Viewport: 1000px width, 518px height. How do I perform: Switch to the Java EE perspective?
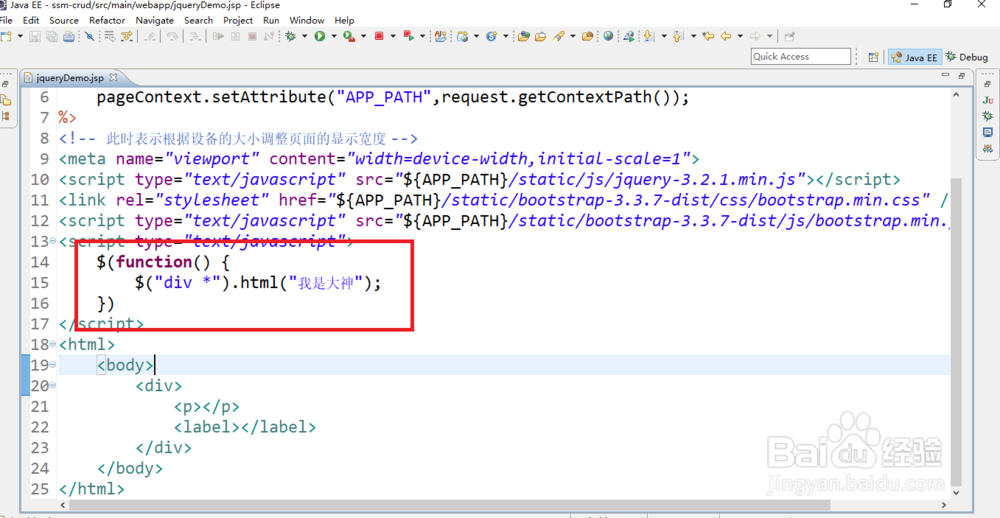(915, 57)
